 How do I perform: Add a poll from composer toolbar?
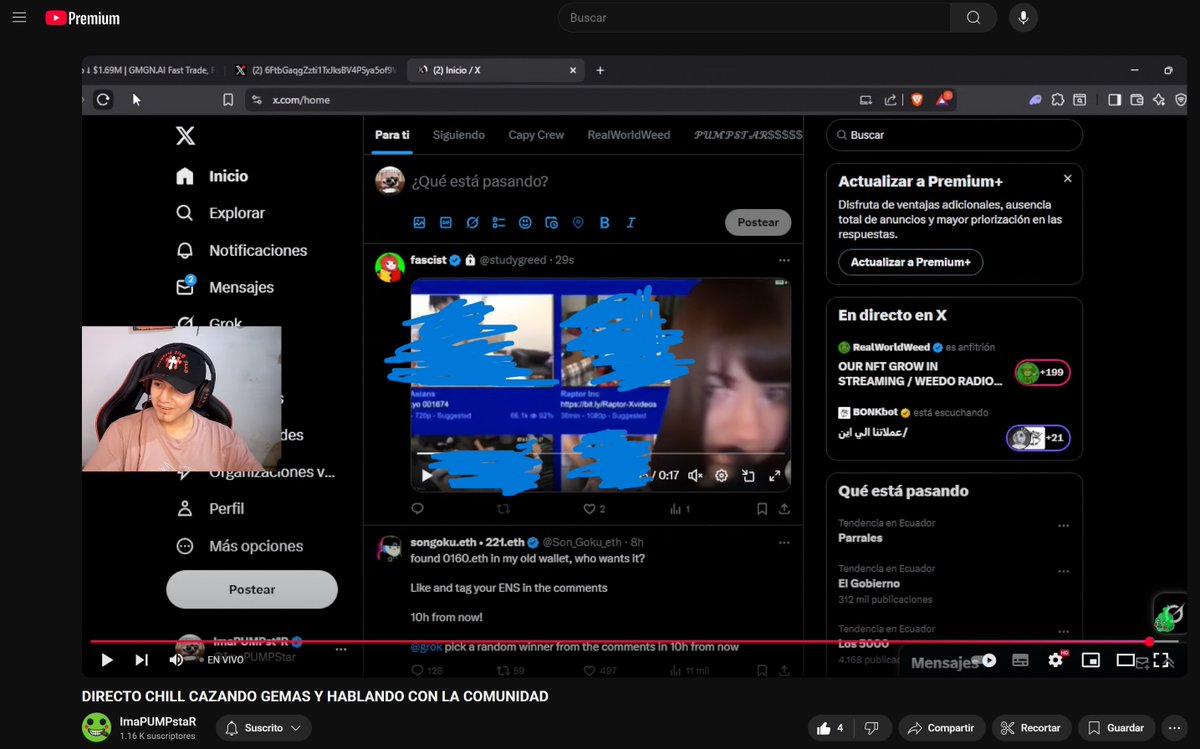click(x=499, y=223)
